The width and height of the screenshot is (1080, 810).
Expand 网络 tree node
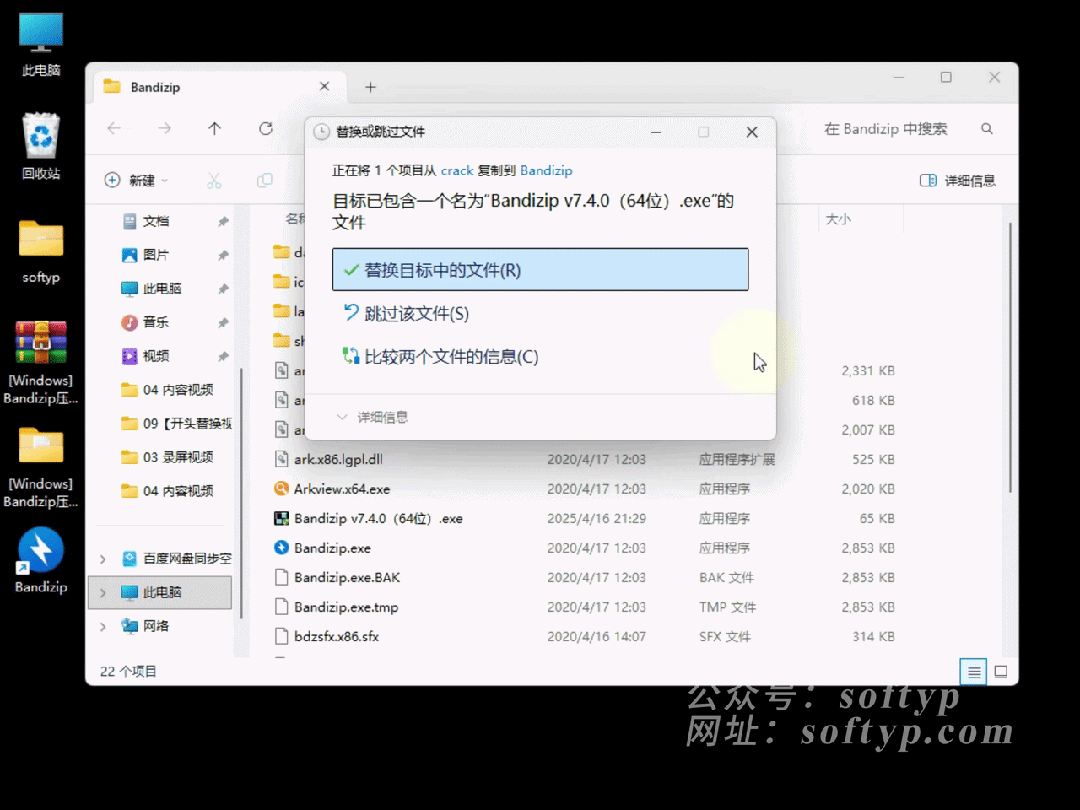pyautogui.click(x=103, y=626)
